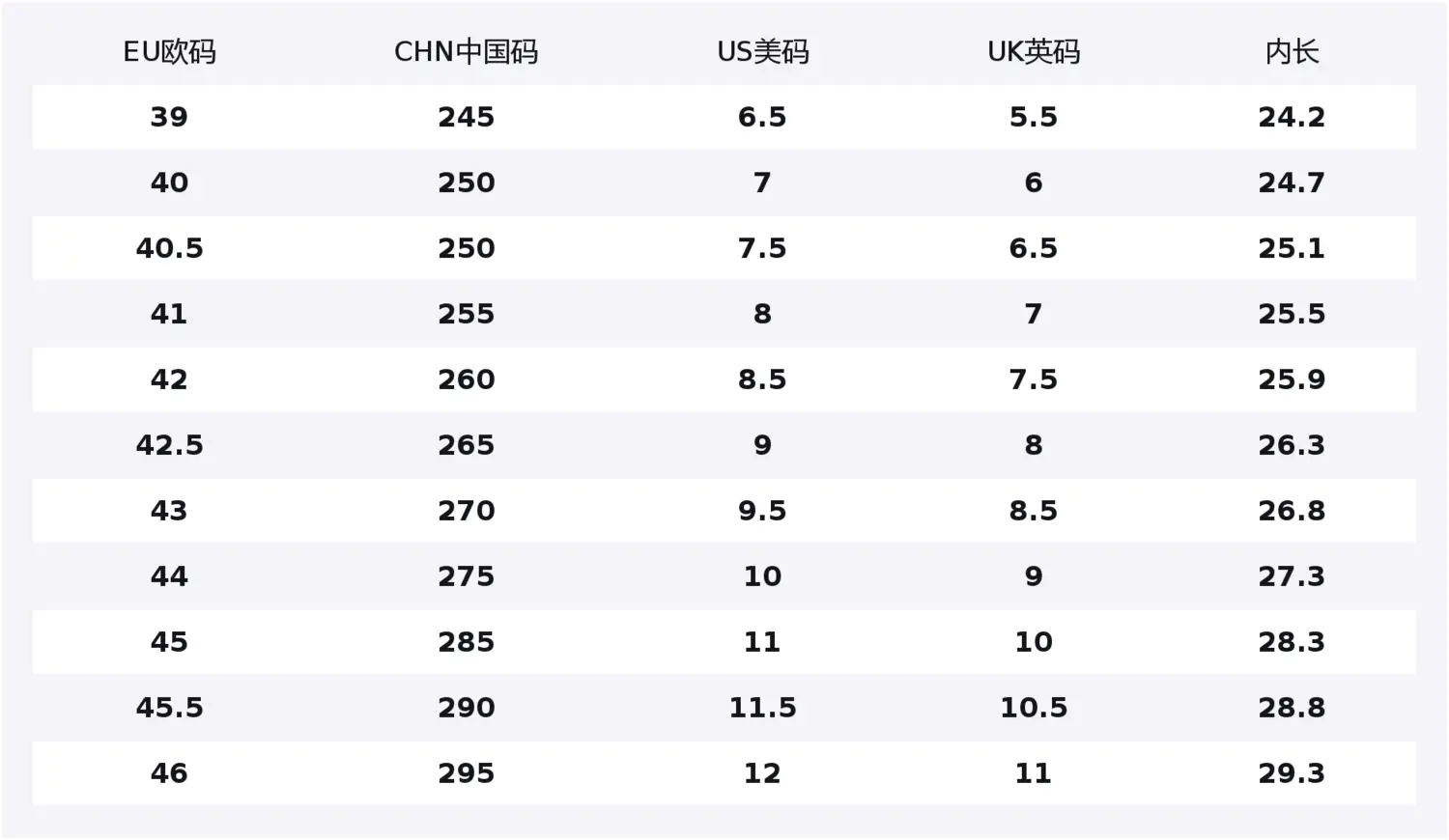Click the EU欧码 column header
Viewport: 1449px width, 840px height.
(x=169, y=52)
